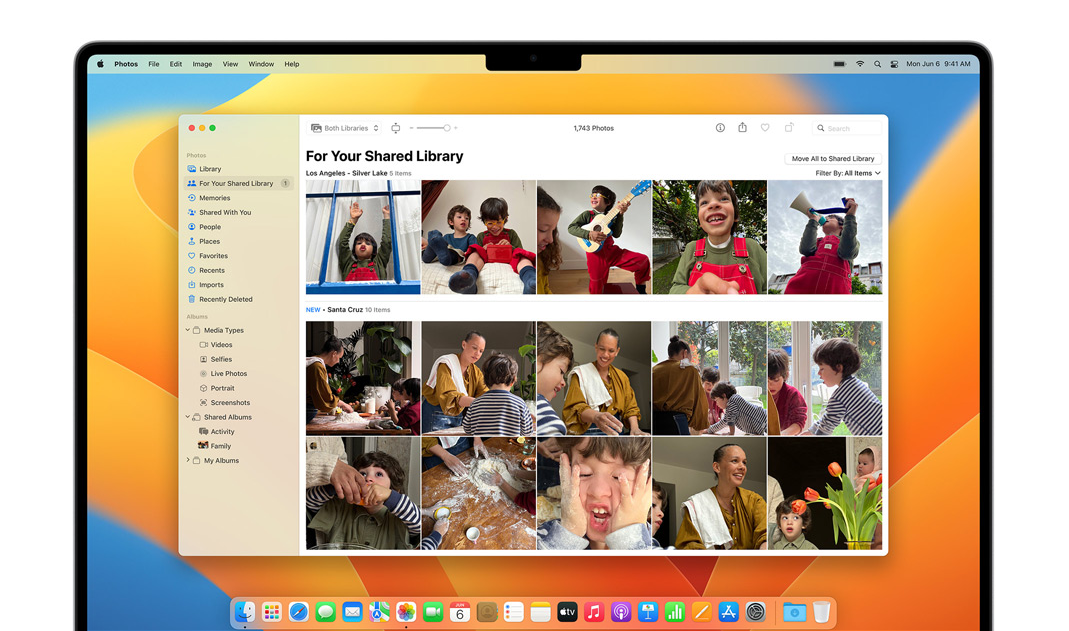Select the flour-covered dough table photo
Image resolution: width=1069 pixels, height=631 pixels.
click(479, 493)
